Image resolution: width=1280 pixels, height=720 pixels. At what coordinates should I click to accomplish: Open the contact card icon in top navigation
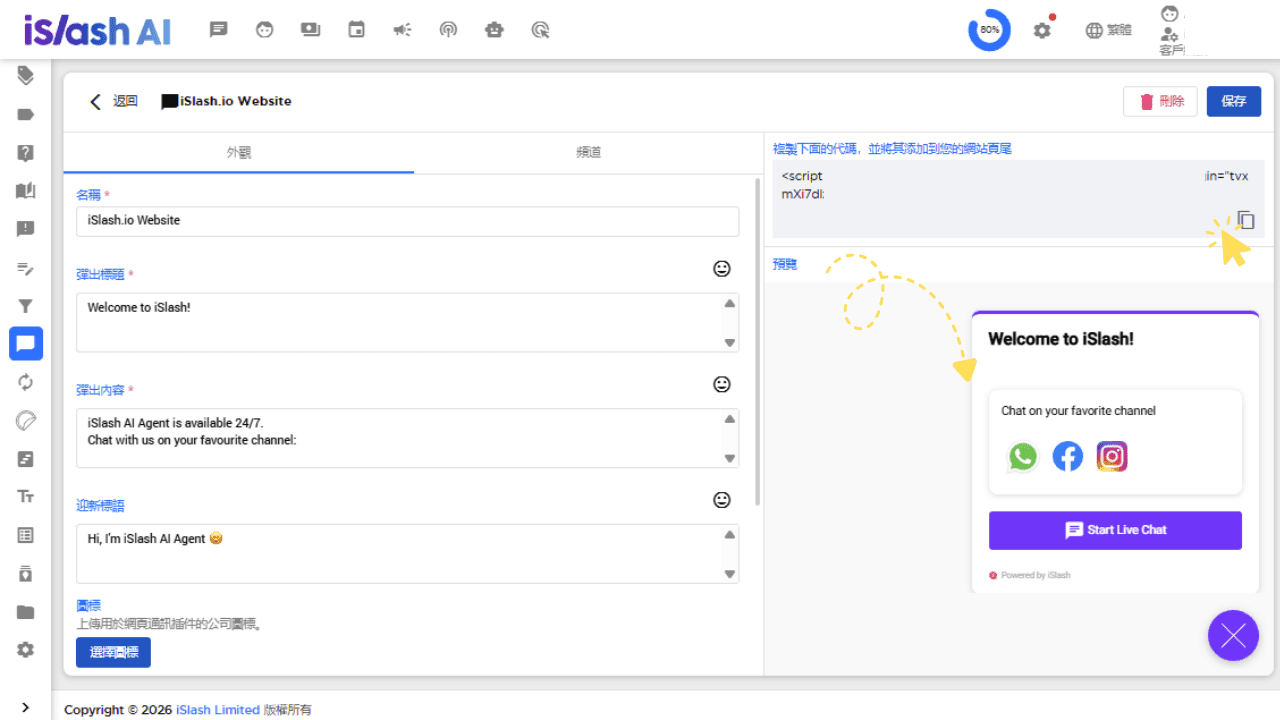310,30
